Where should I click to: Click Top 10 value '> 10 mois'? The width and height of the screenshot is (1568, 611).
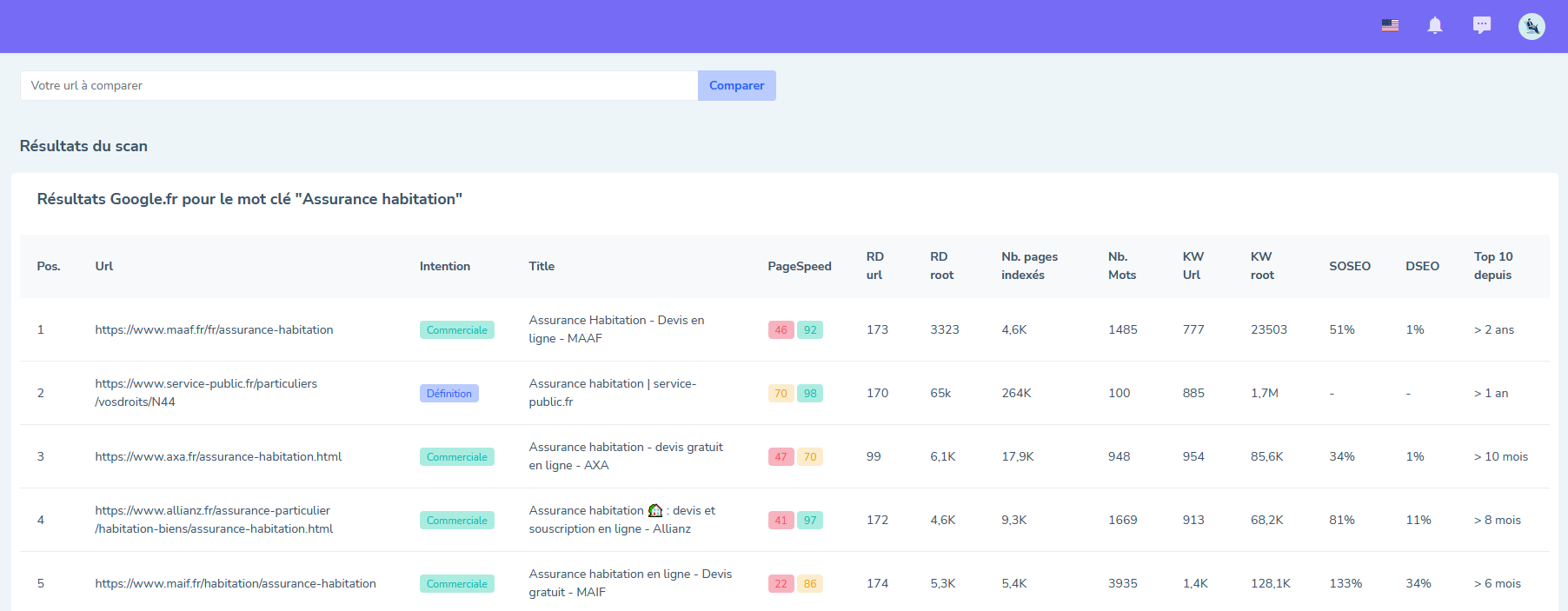pos(1501,456)
